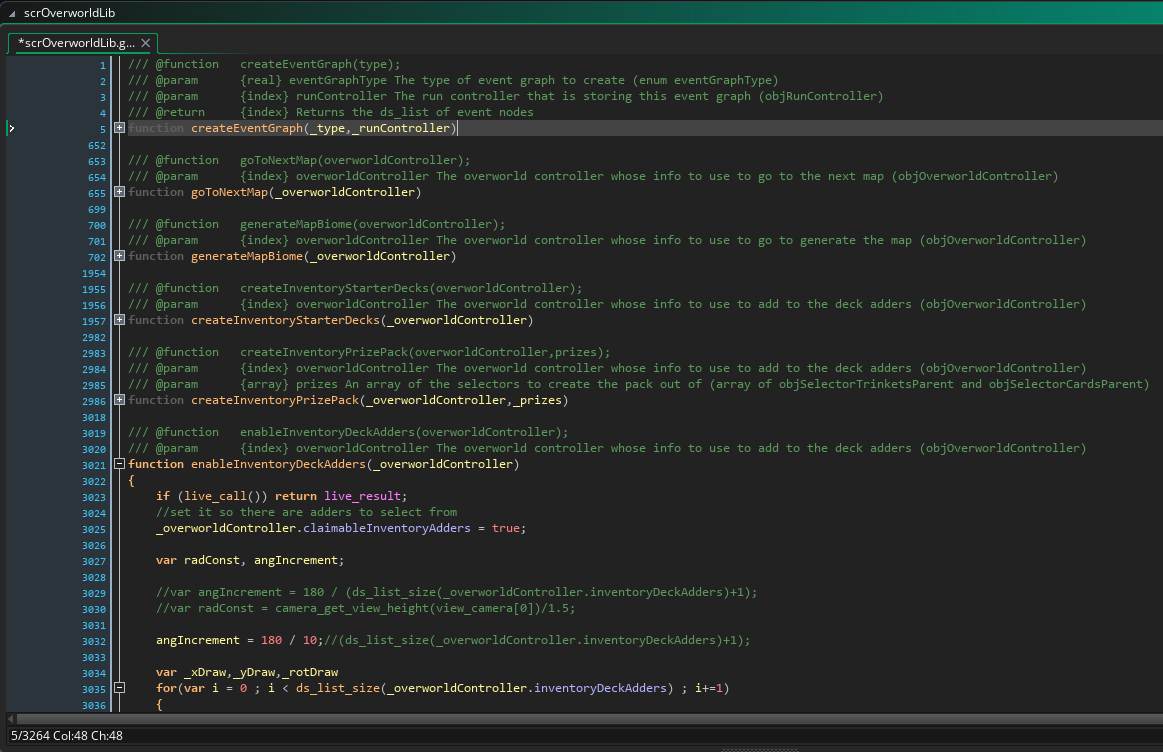The image size is (1163, 752).
Task: Click the goToNextMap function name
Action: [229, 192]
